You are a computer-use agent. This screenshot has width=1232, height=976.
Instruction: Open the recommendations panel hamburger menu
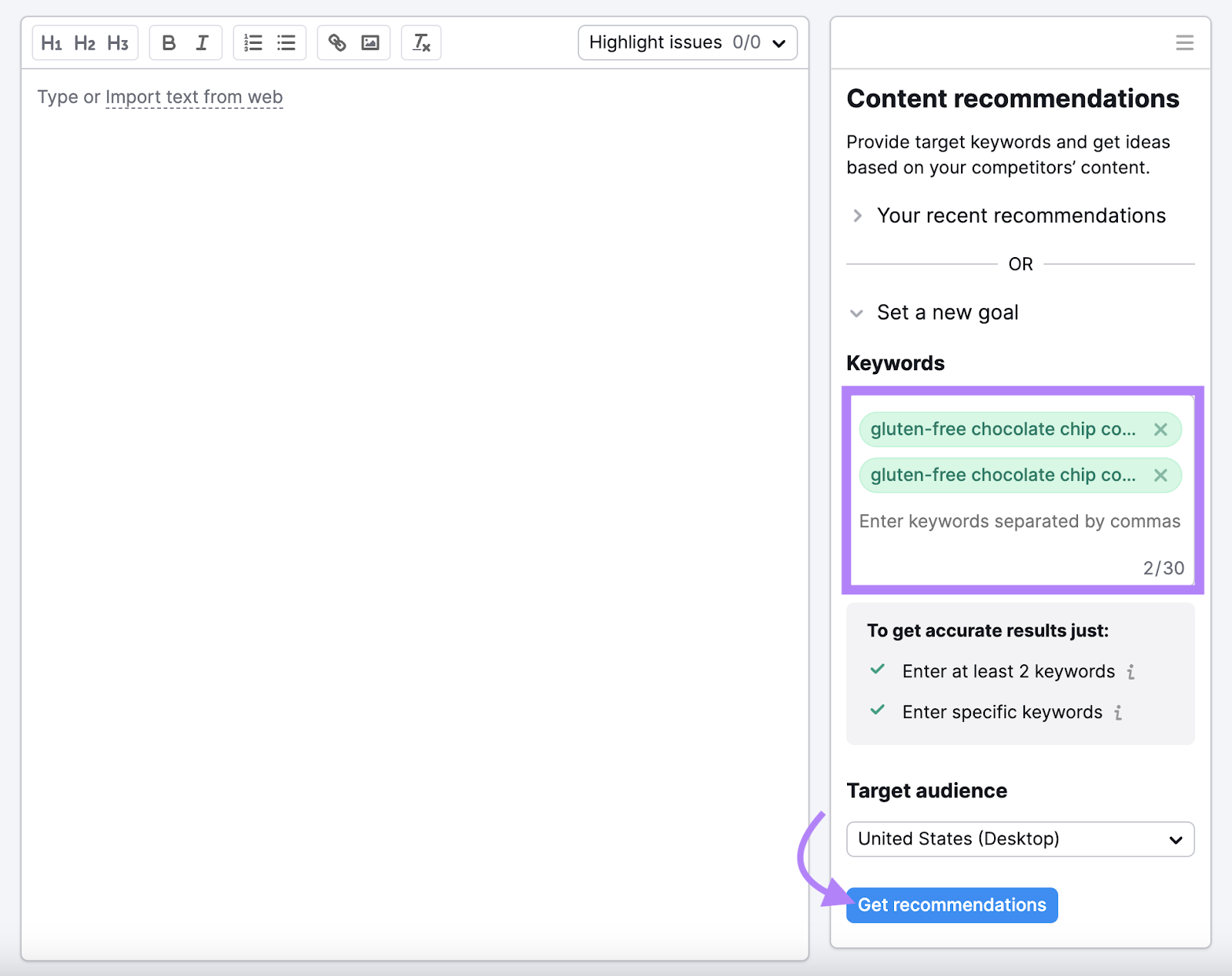(x=1184, y=42)
